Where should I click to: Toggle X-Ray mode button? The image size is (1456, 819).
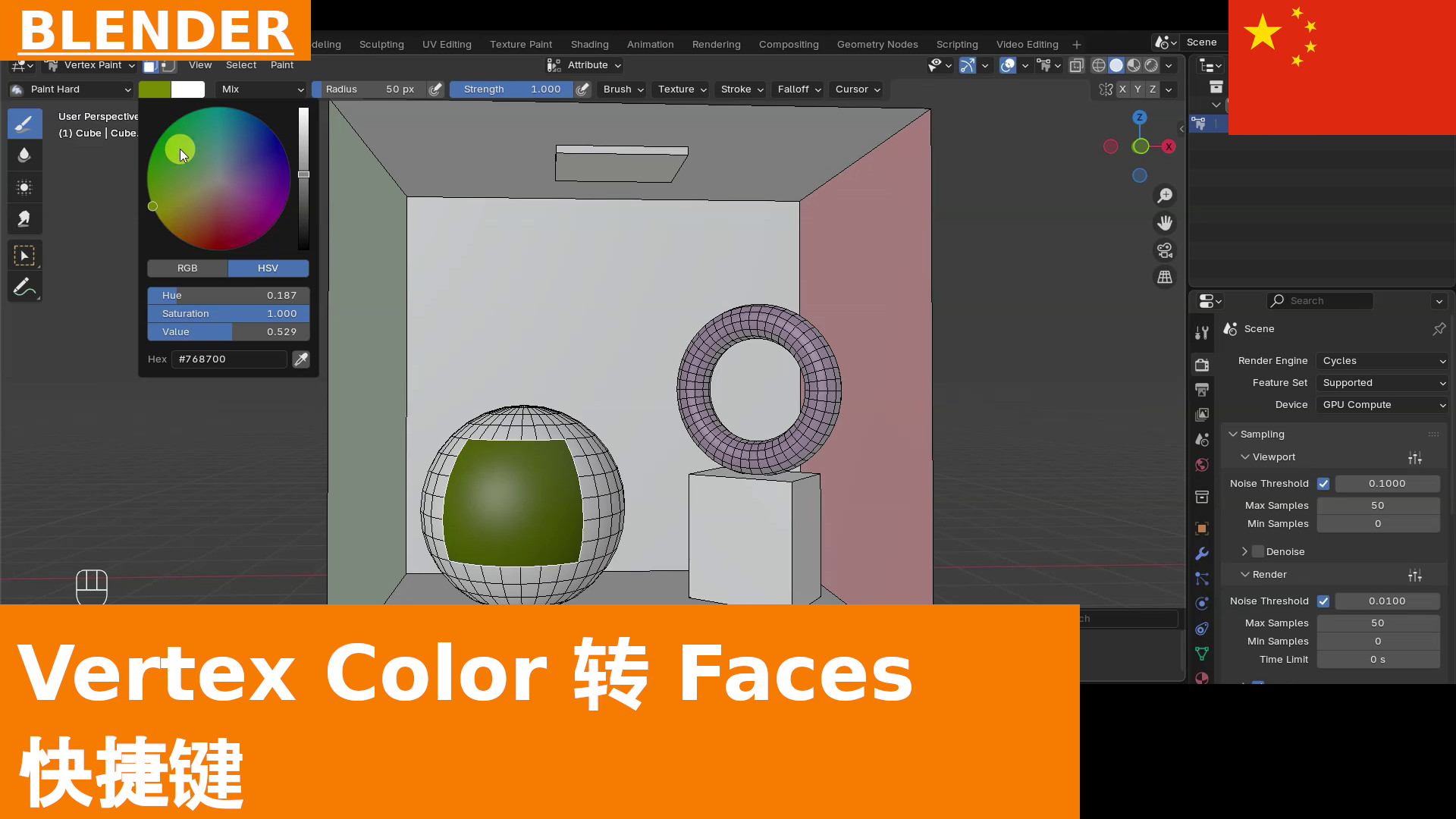1076,66
